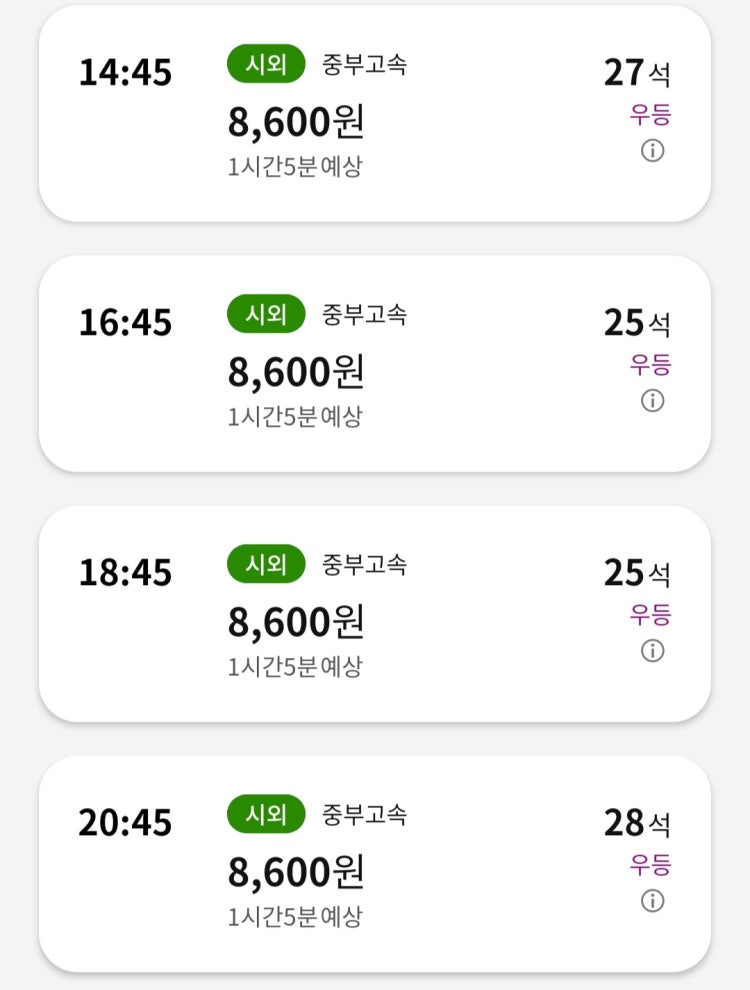Screen dimensions: 750x990
Task: Select the 20:45 departure time
Action: click(125, 823)
